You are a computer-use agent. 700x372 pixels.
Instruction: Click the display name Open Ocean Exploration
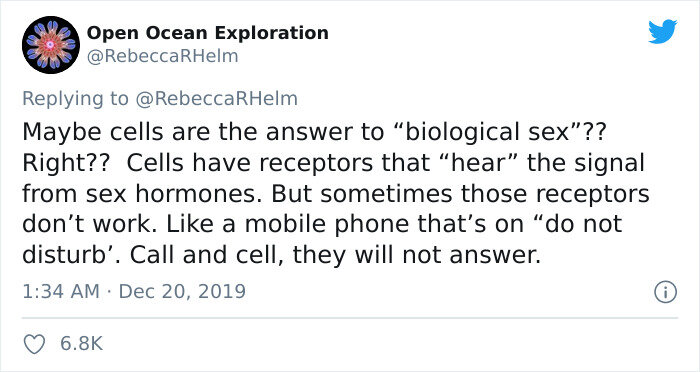[208, 33]
